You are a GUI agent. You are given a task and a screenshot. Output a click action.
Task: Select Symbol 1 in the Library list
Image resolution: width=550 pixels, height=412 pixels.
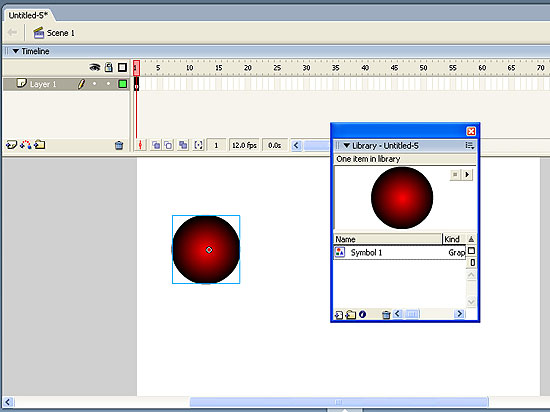coord(399,252)
